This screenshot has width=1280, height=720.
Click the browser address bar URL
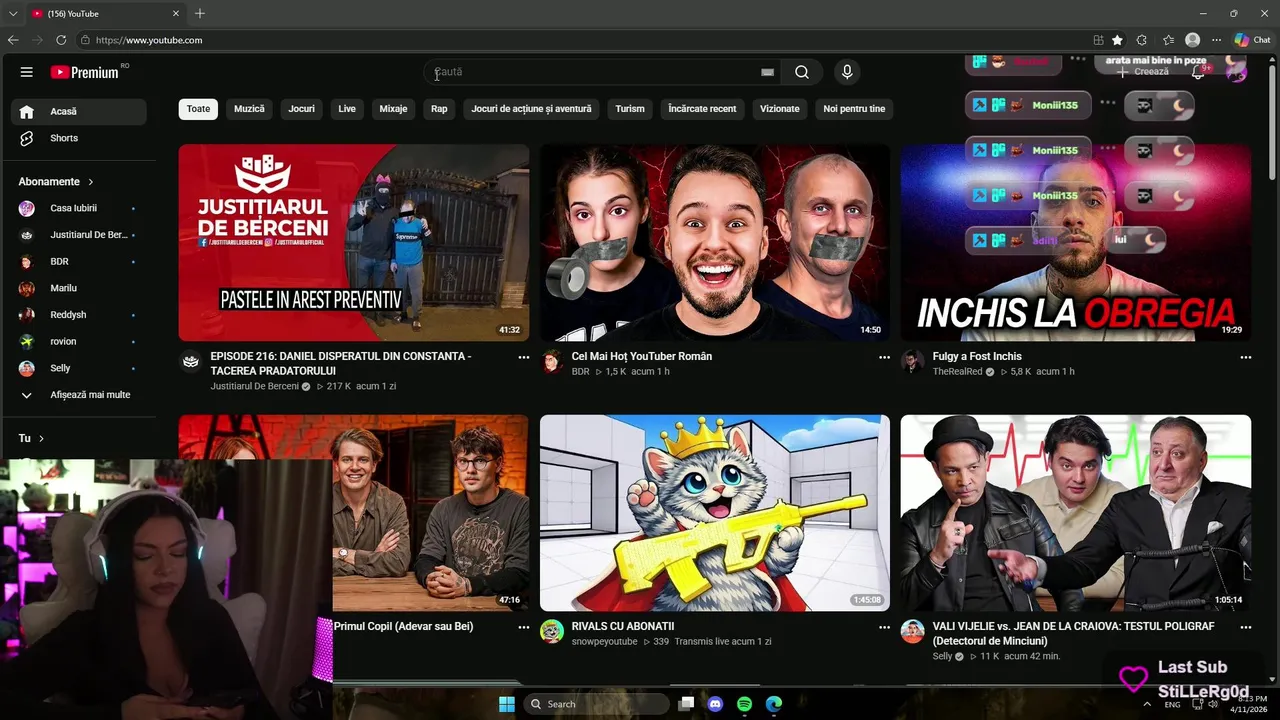[149, 40]
